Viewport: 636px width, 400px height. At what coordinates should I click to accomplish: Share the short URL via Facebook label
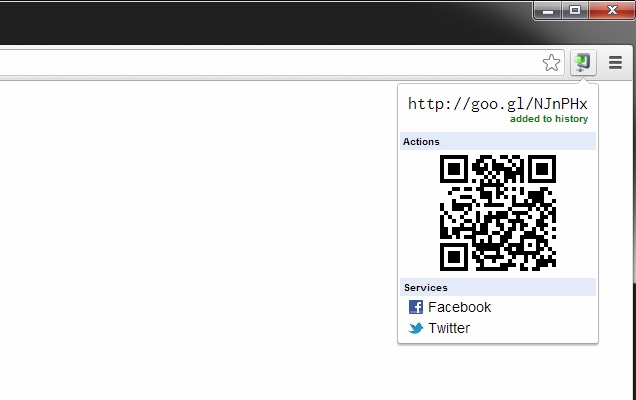coord(460,307)
